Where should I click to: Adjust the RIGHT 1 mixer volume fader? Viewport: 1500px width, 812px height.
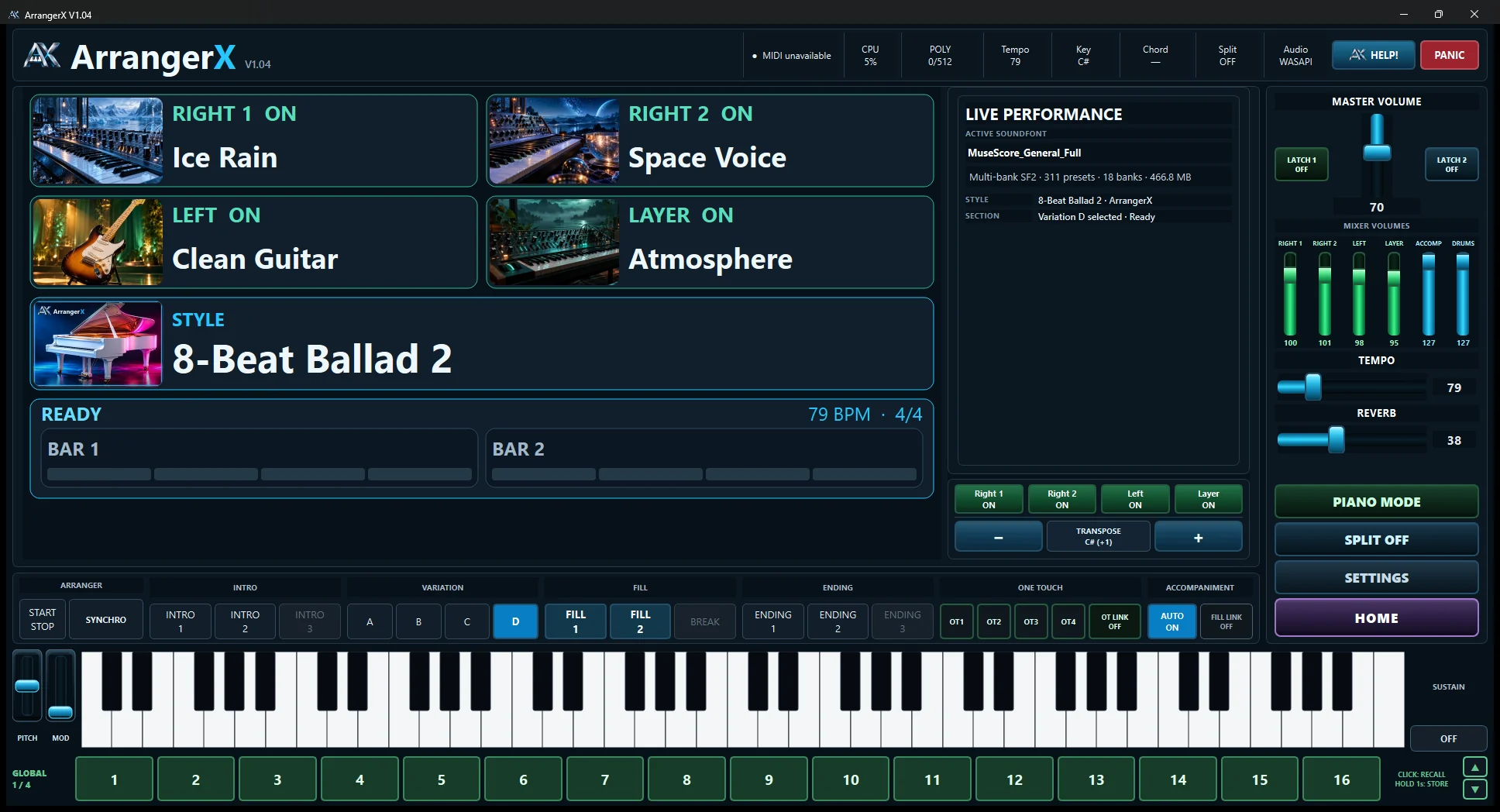point(1290,294)
